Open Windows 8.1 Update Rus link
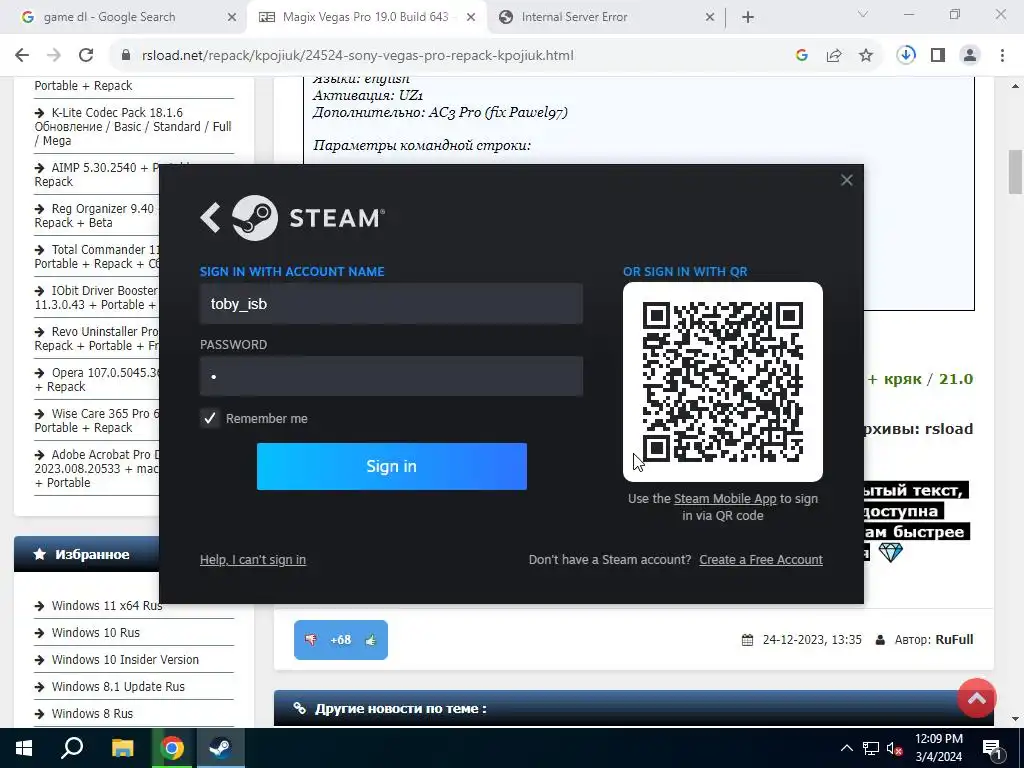1024x768 pixels. coord(118,686)
